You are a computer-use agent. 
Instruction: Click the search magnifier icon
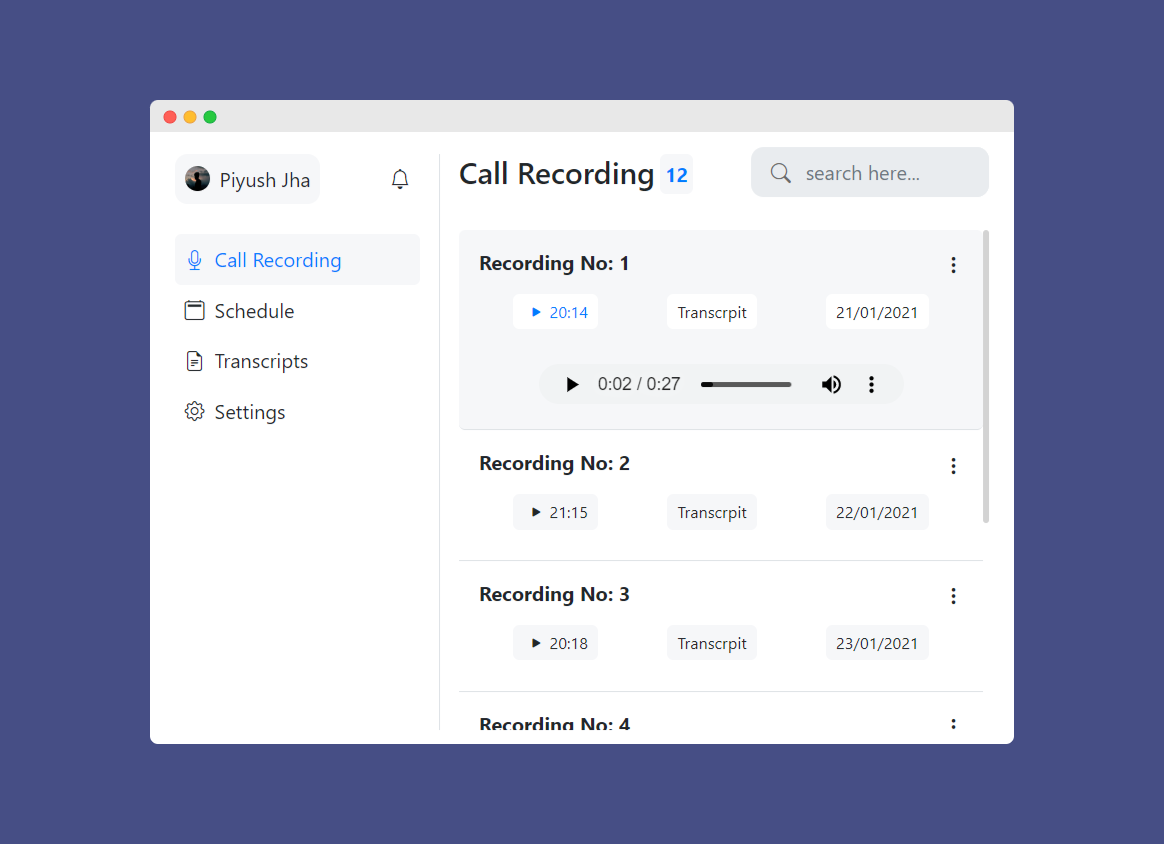781,172
